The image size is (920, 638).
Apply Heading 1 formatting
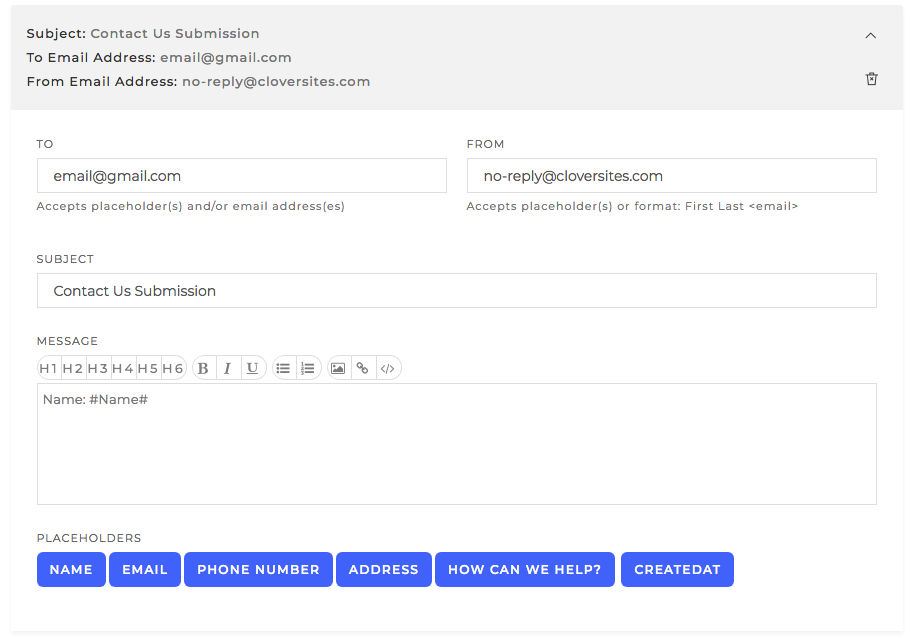click(x=48, y=367)
